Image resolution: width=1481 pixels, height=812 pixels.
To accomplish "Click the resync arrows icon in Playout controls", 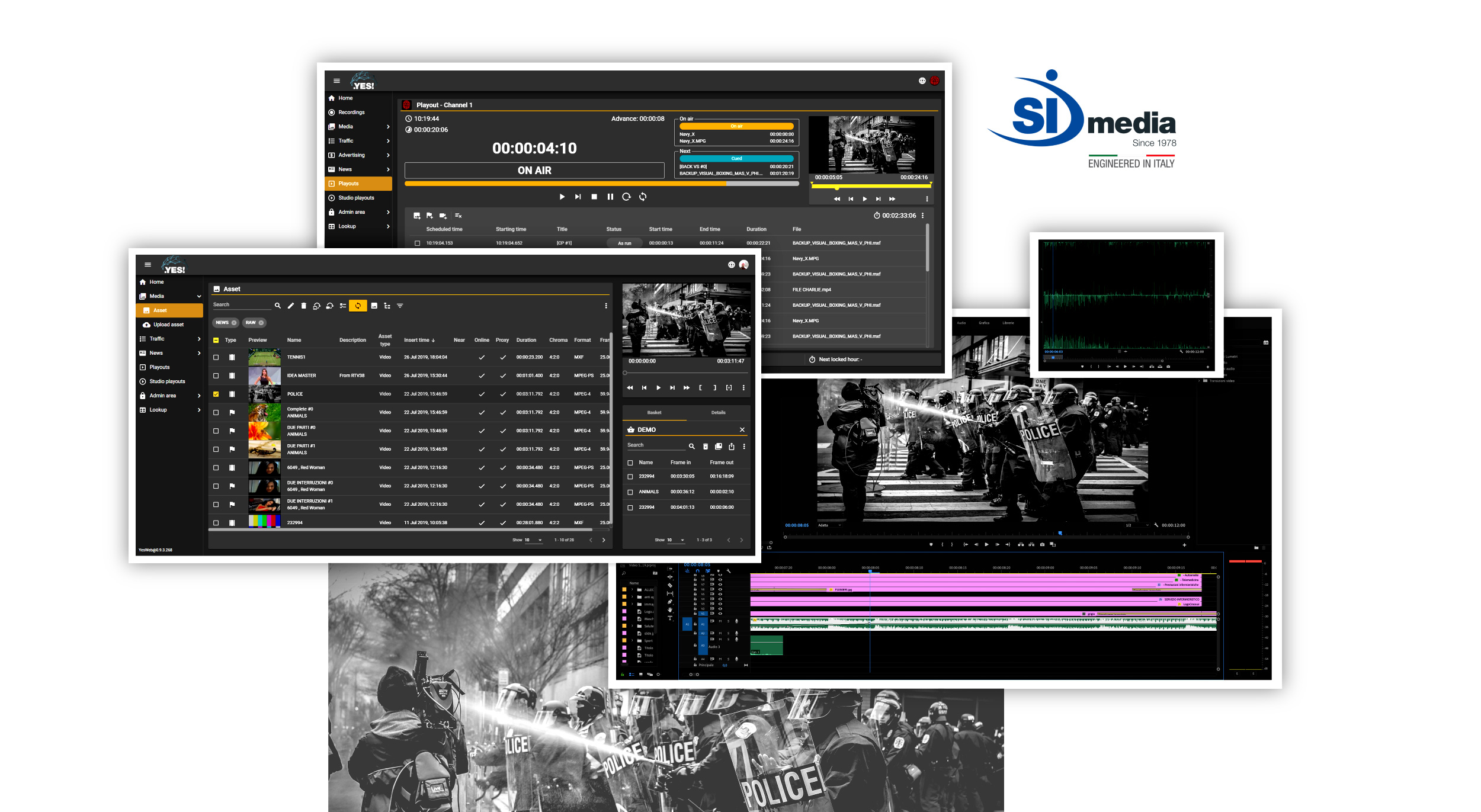I will pos(642,197).
